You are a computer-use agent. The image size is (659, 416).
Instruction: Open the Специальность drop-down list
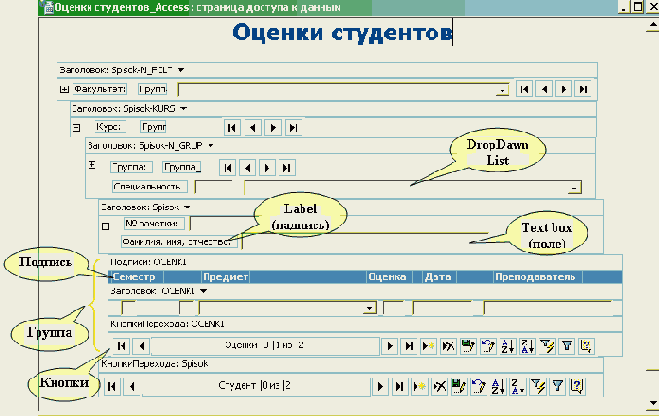[574, 186]
